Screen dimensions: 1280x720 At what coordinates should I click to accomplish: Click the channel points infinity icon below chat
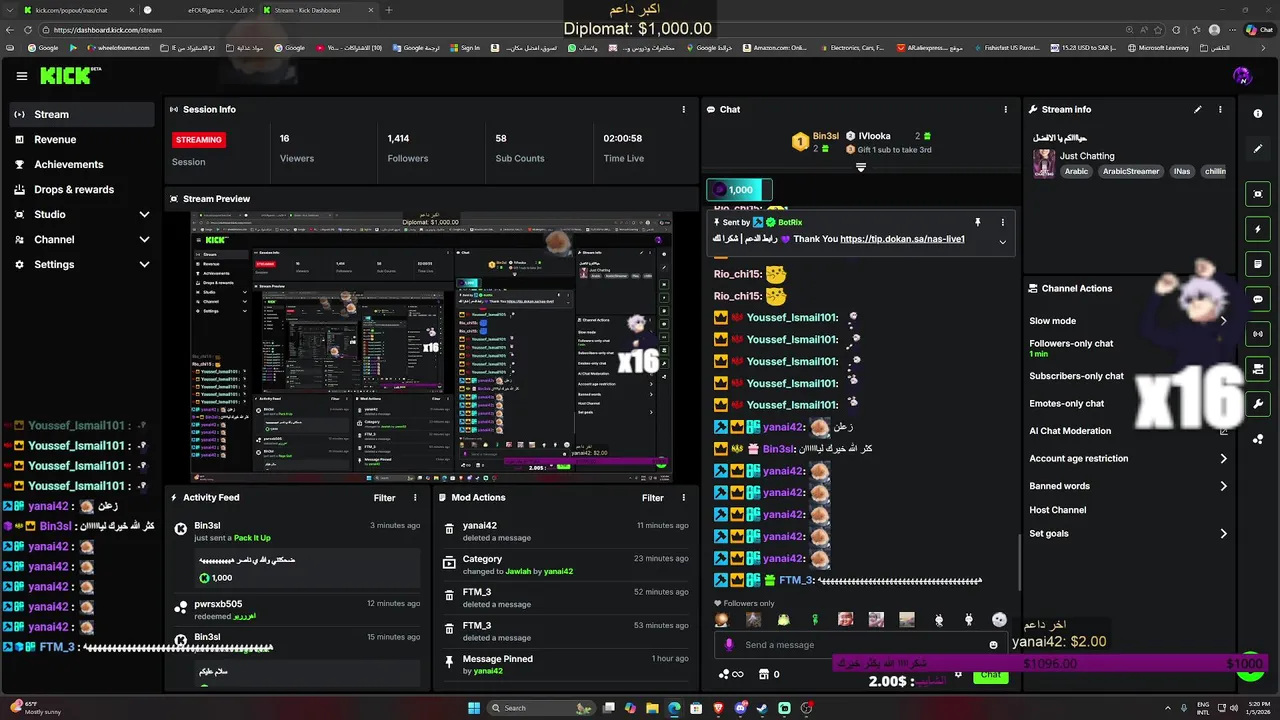[732, 674]
